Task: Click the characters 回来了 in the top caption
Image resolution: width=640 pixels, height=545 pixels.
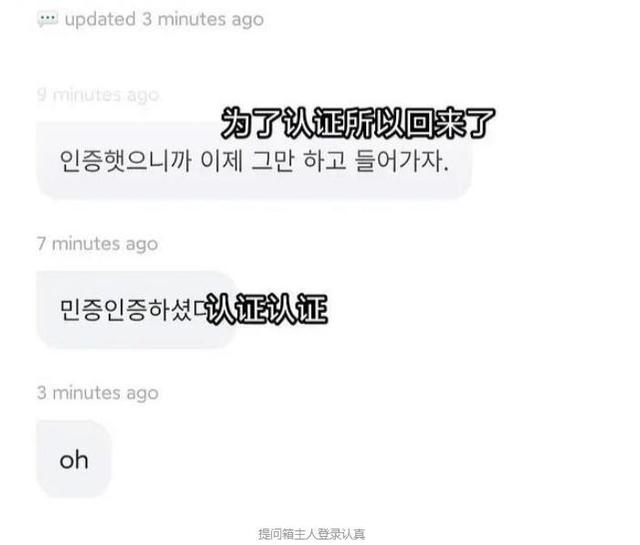Action: 451,123
